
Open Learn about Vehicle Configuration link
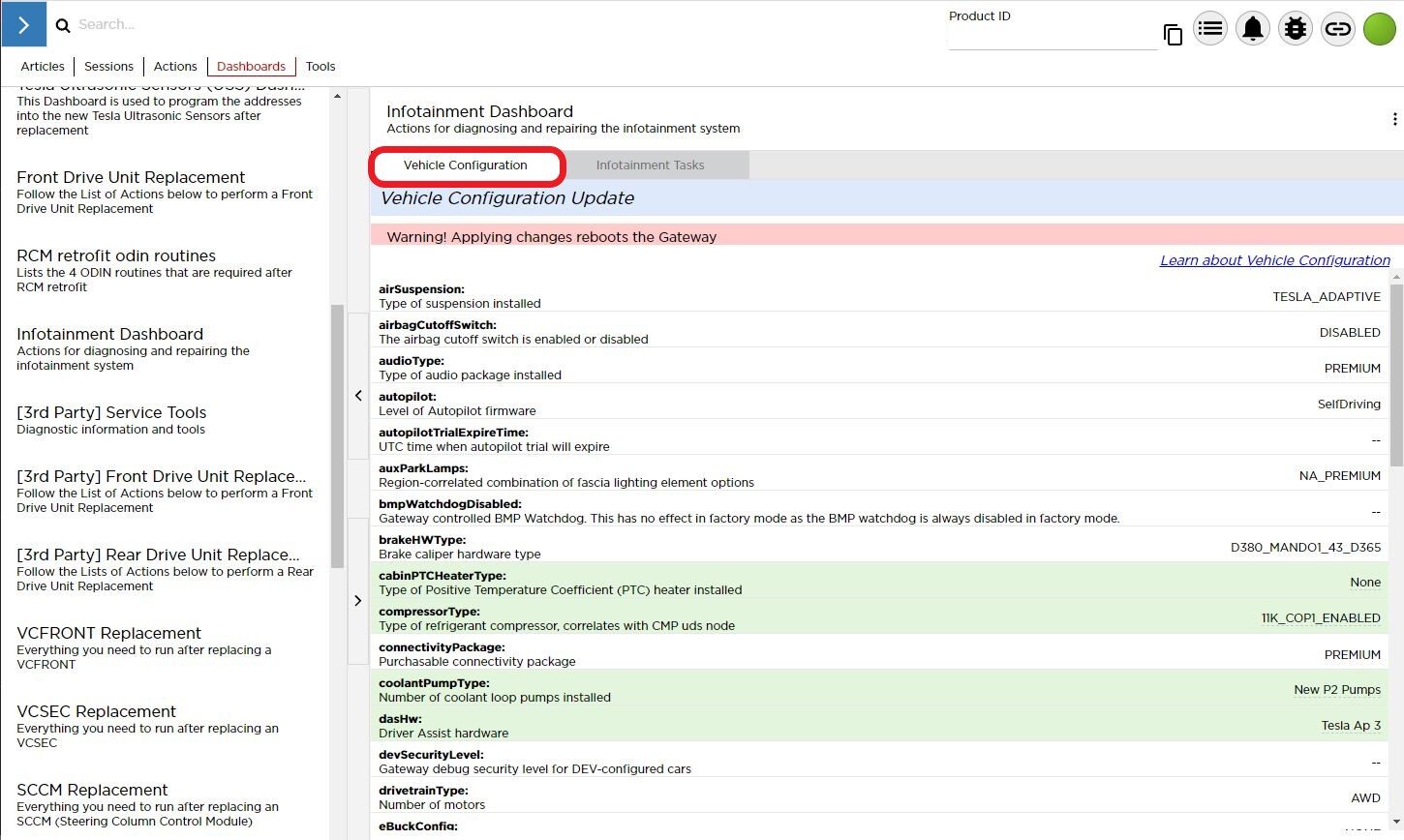(x=1274, y=260)
